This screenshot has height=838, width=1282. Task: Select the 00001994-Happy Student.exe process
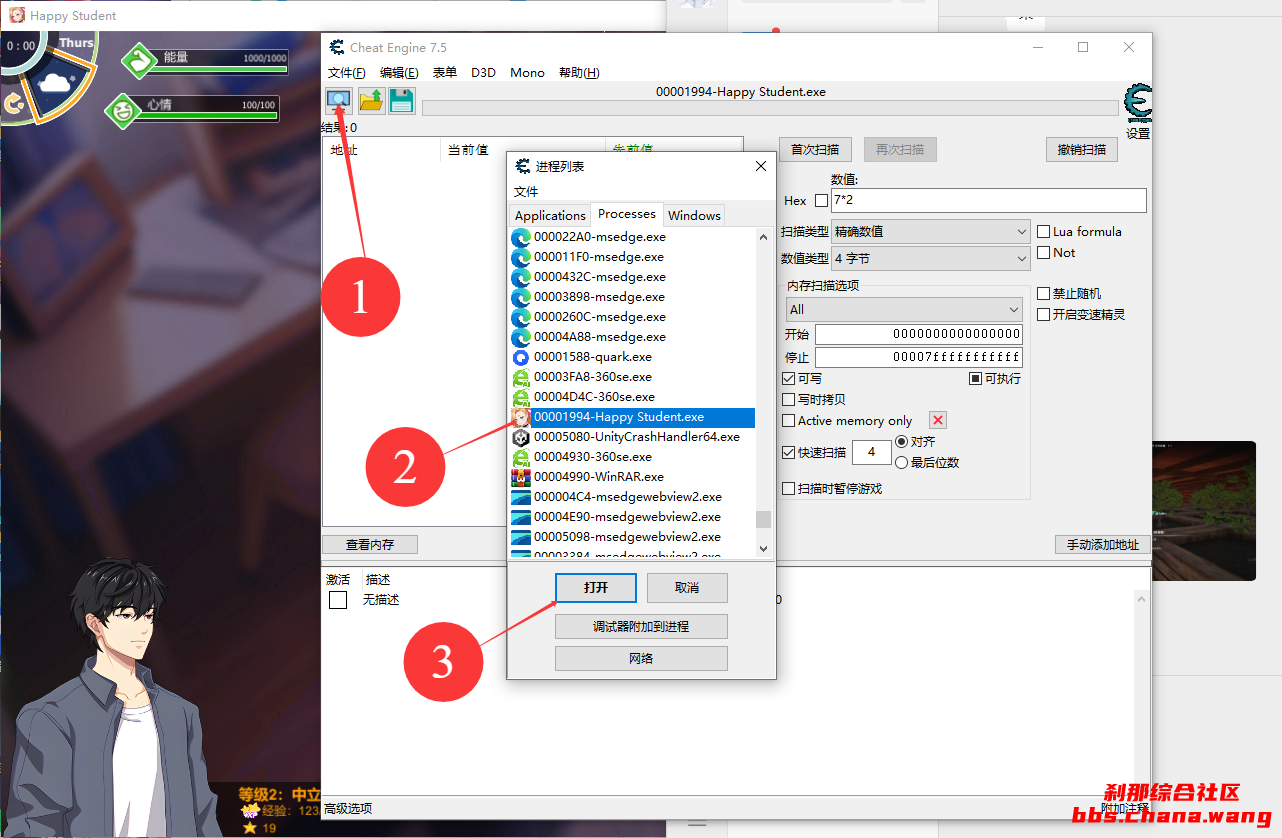(x=618, y=417)
